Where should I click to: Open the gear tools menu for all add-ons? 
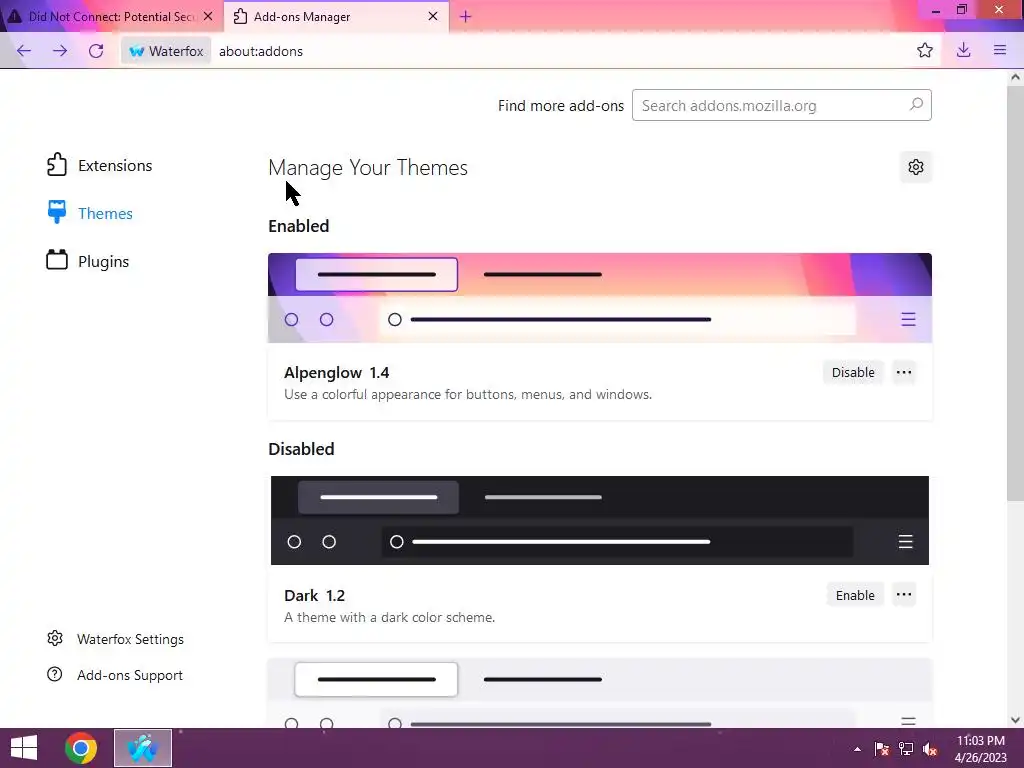click(916, 167)
